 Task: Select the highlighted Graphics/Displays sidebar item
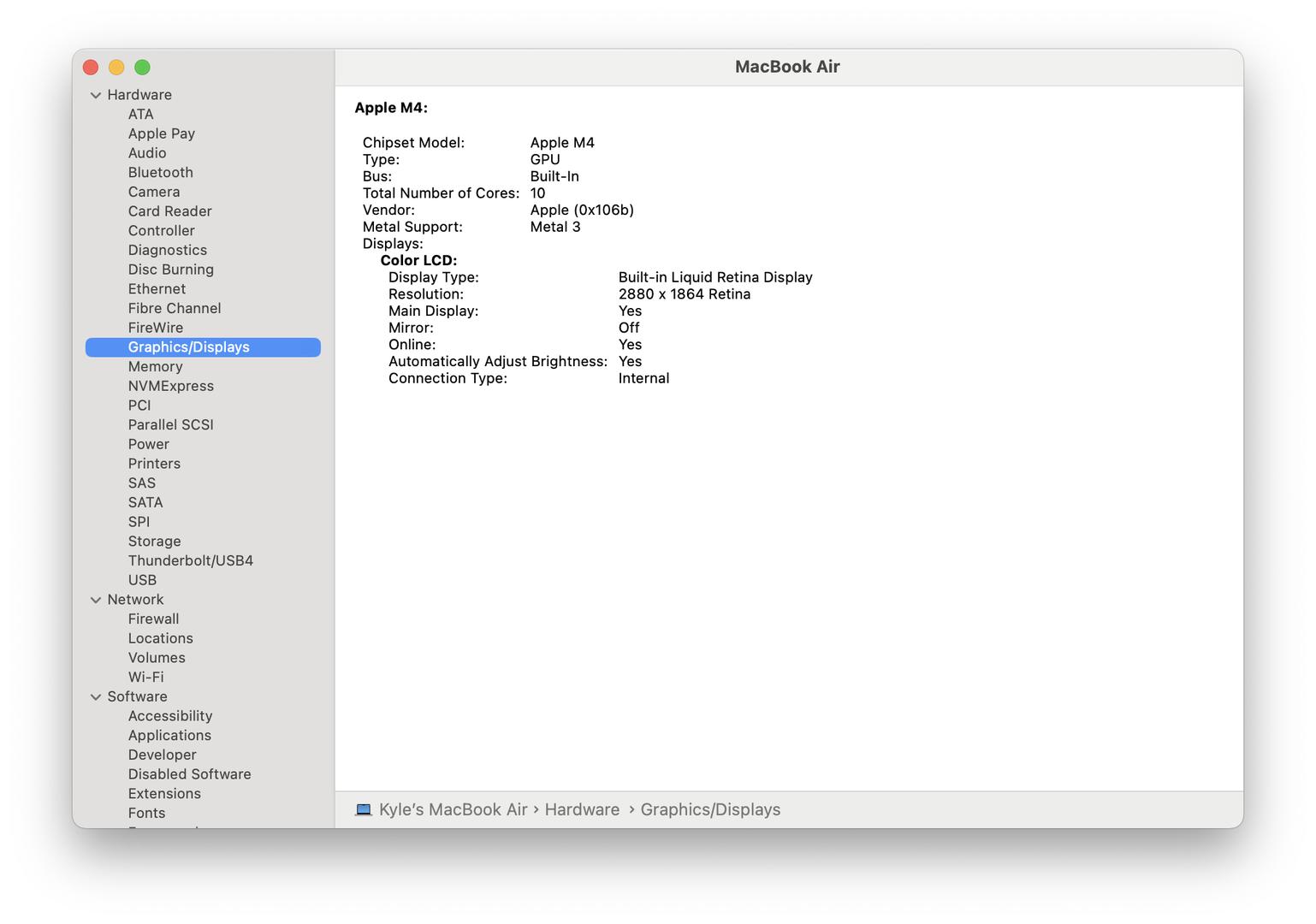click(x=188, y=347)
